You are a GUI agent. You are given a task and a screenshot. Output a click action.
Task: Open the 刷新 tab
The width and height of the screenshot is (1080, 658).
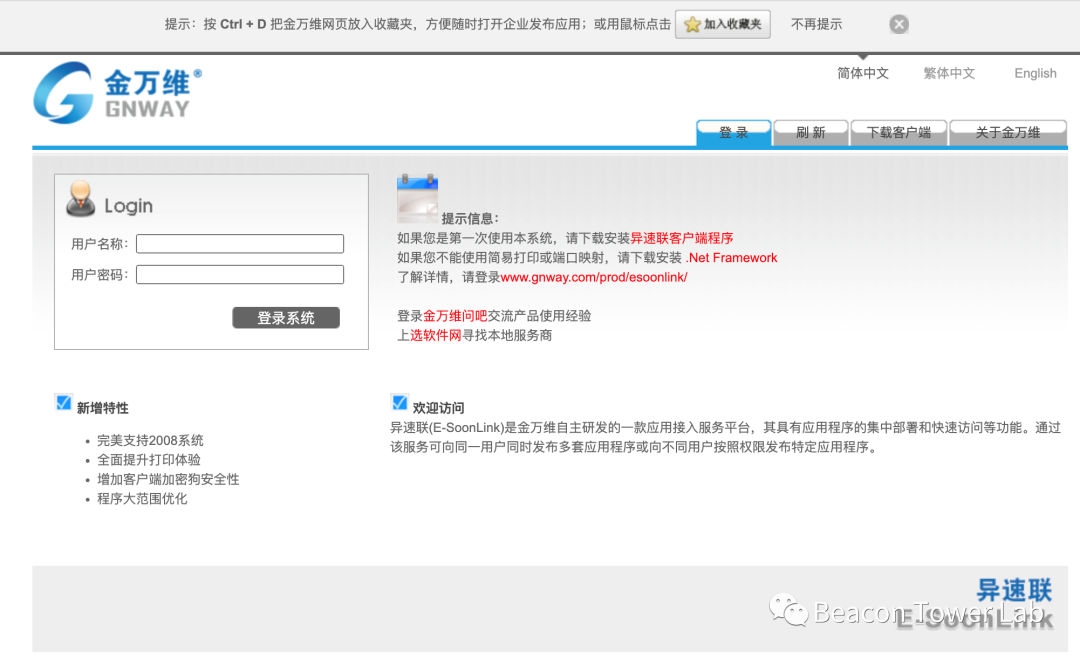click(x=811, y=132)
